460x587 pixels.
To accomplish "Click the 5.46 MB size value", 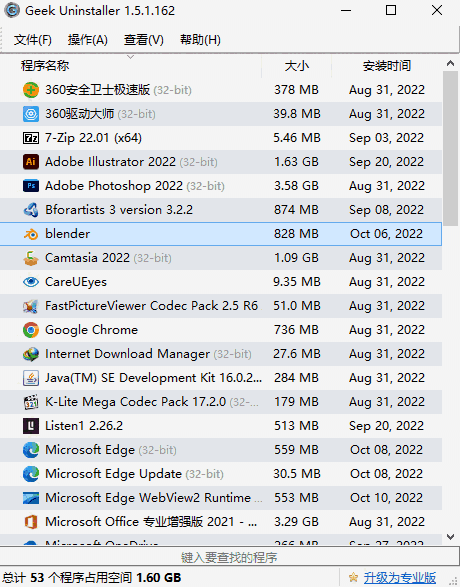I will pos(297,138).
